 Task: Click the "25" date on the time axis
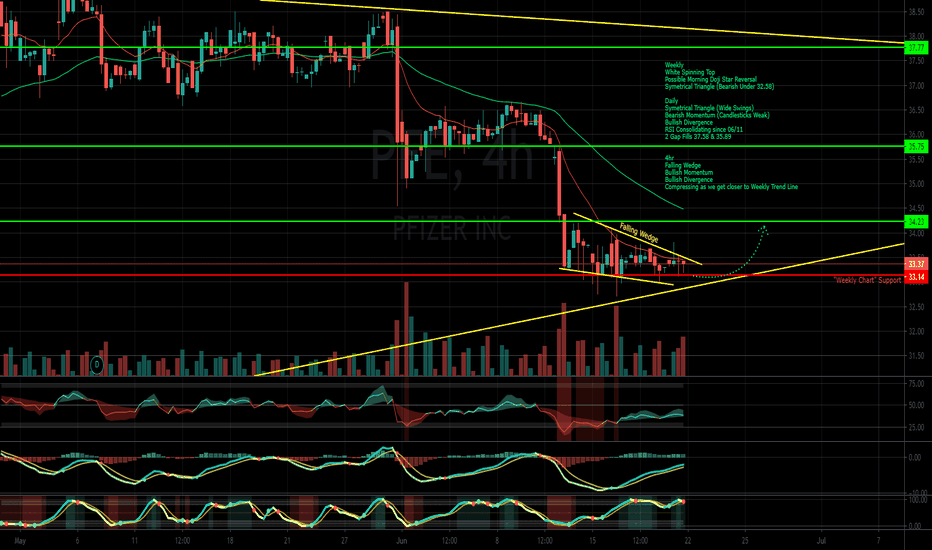coord(745,541)
